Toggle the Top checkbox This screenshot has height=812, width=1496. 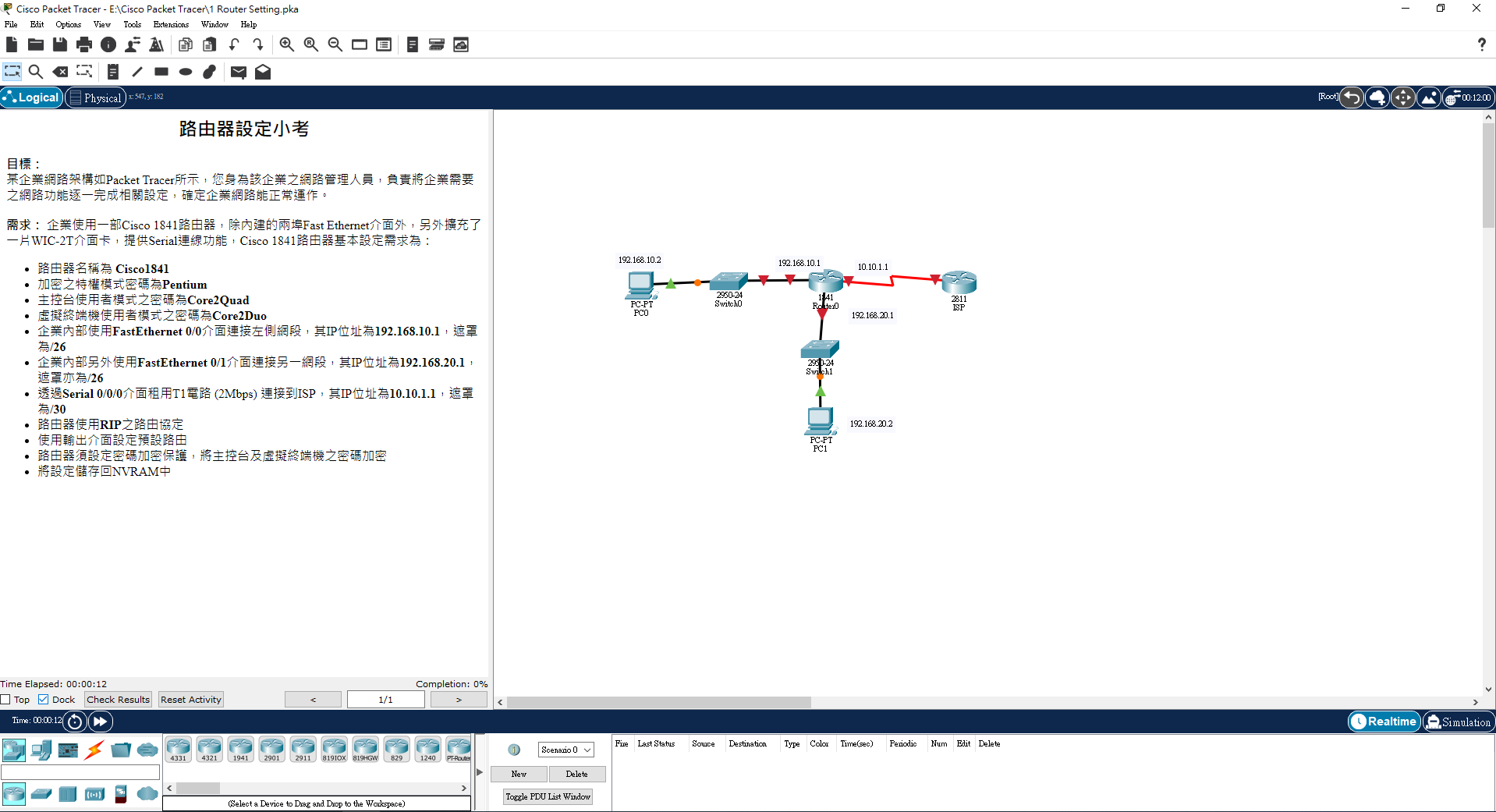pyautogui.click(x=5, y=700)
